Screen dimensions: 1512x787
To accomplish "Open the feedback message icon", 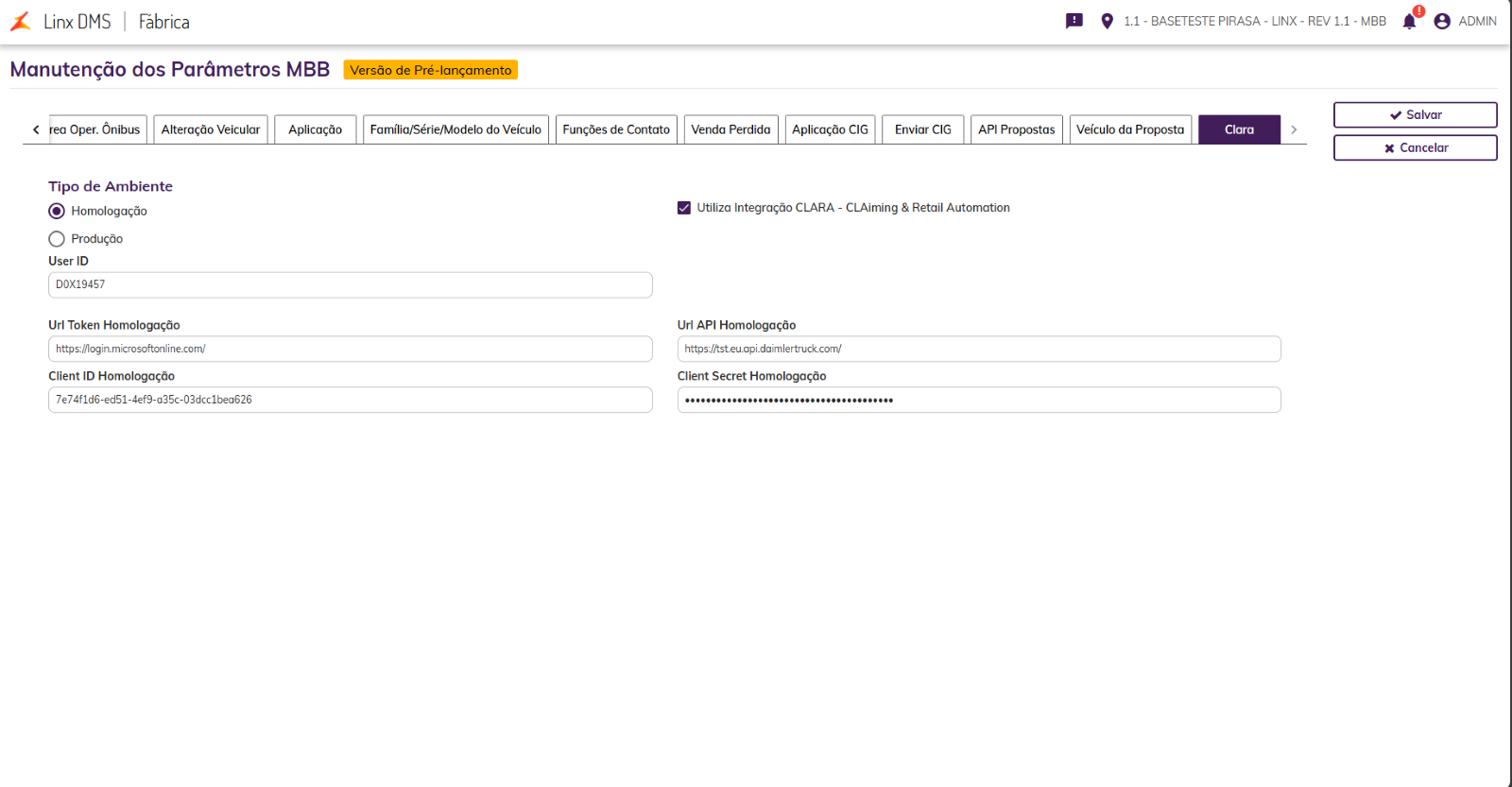I will [x=1074, y=21].
